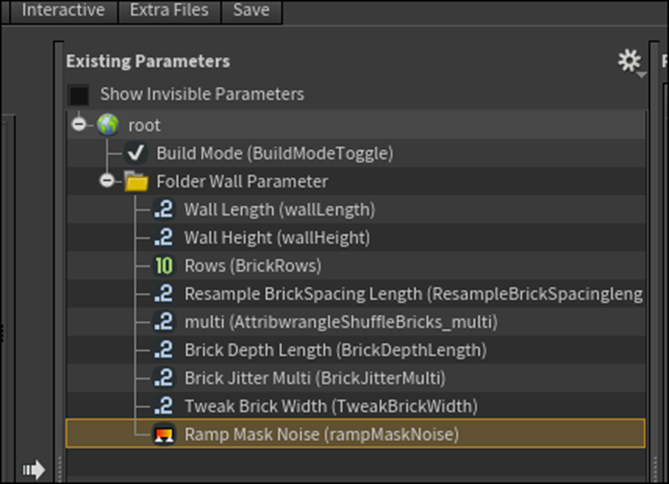This screenshot has width=669, height=484.
Task: Click the float icon beside Wall Length
Action: 164,210
